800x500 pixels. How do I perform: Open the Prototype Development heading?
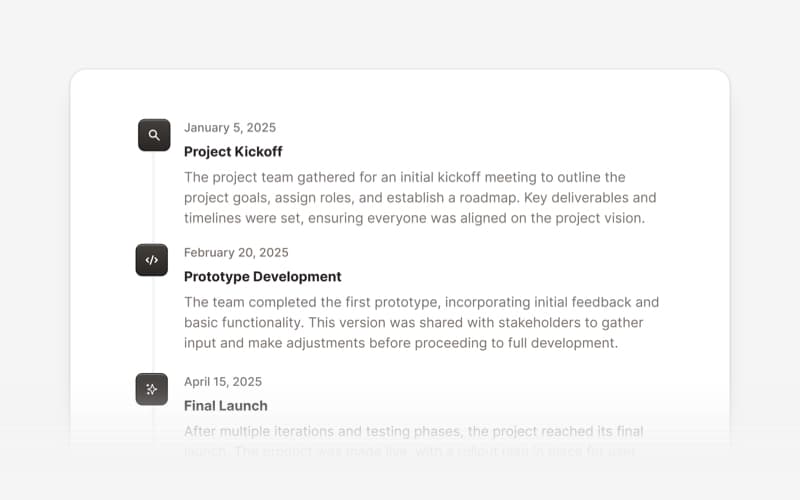[263, 277]
